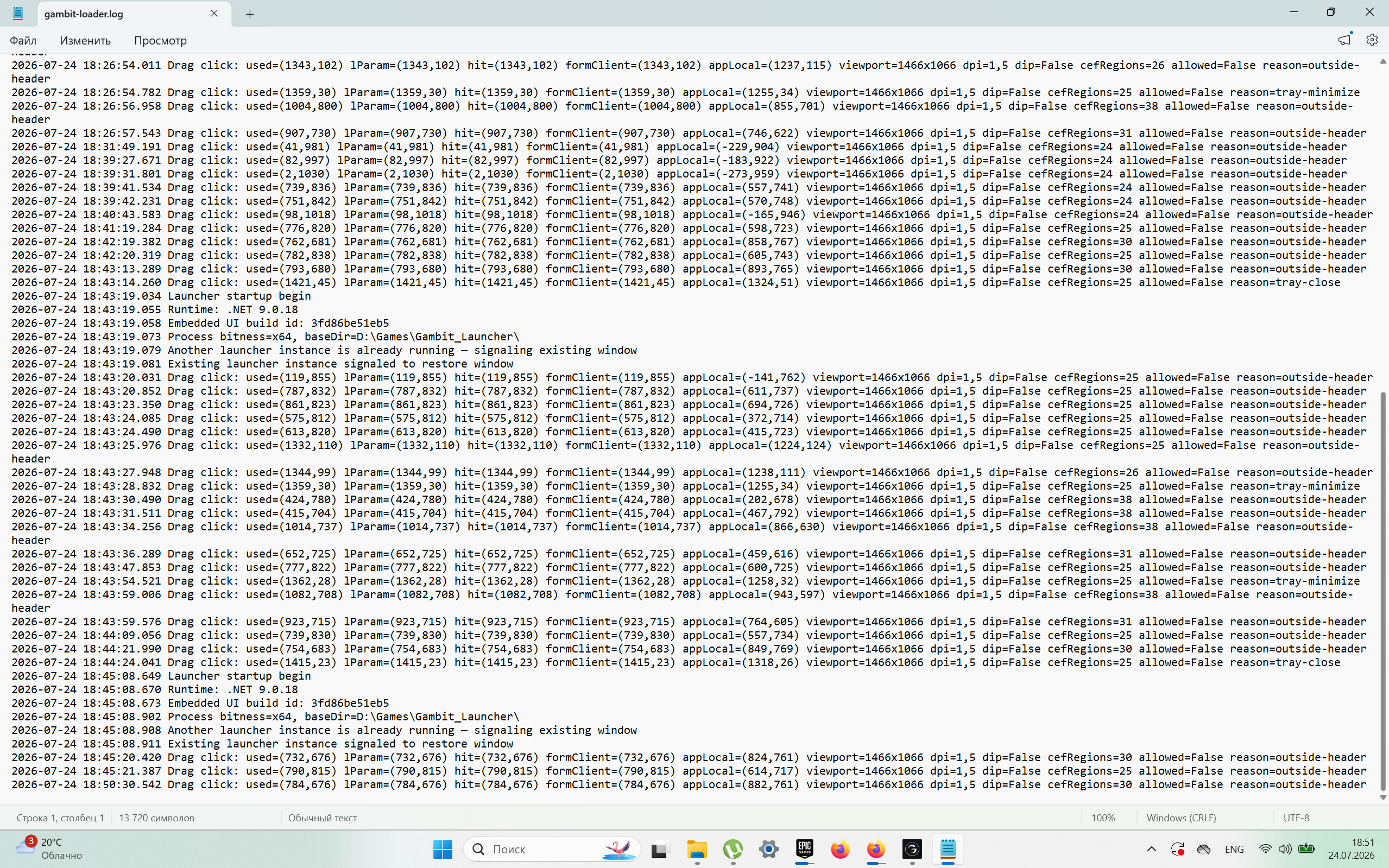Click the 18:43:19.081 Existing launcher instance line
The height and width of the screenshot is (868, 1389).
262,364
